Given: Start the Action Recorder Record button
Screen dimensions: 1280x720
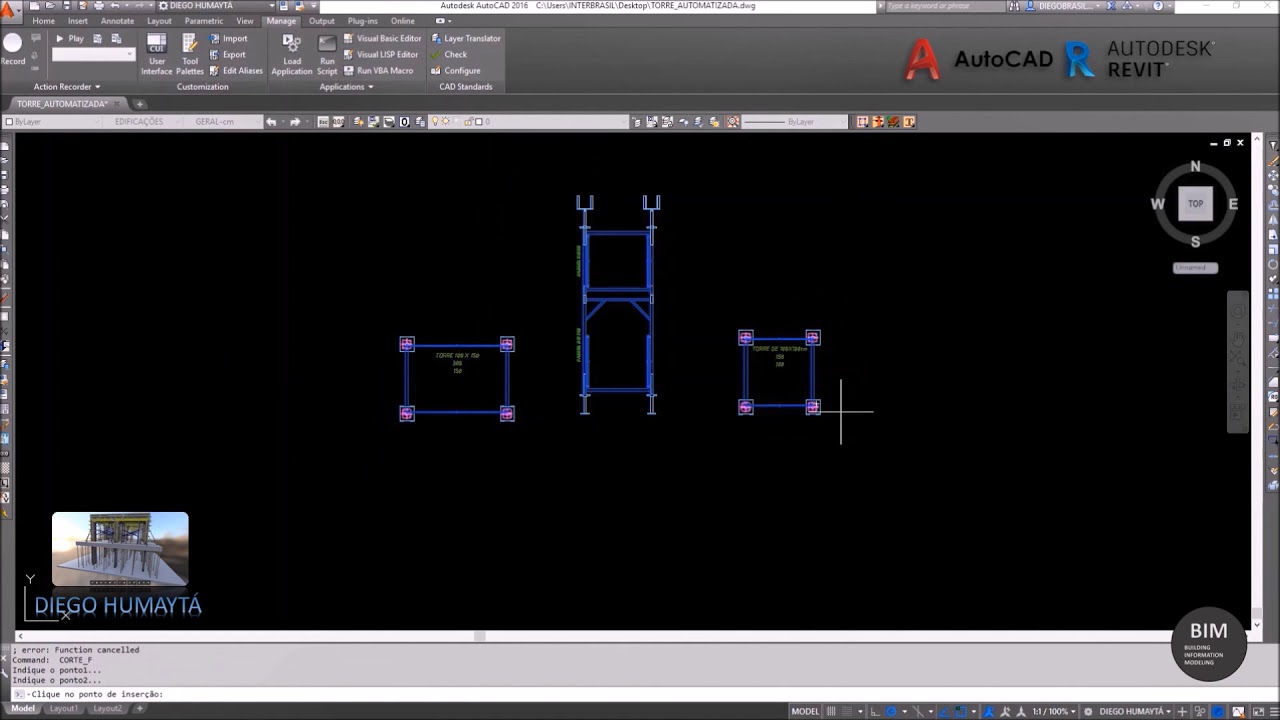Looking at the screenshot, I should (x=13, y=48).
